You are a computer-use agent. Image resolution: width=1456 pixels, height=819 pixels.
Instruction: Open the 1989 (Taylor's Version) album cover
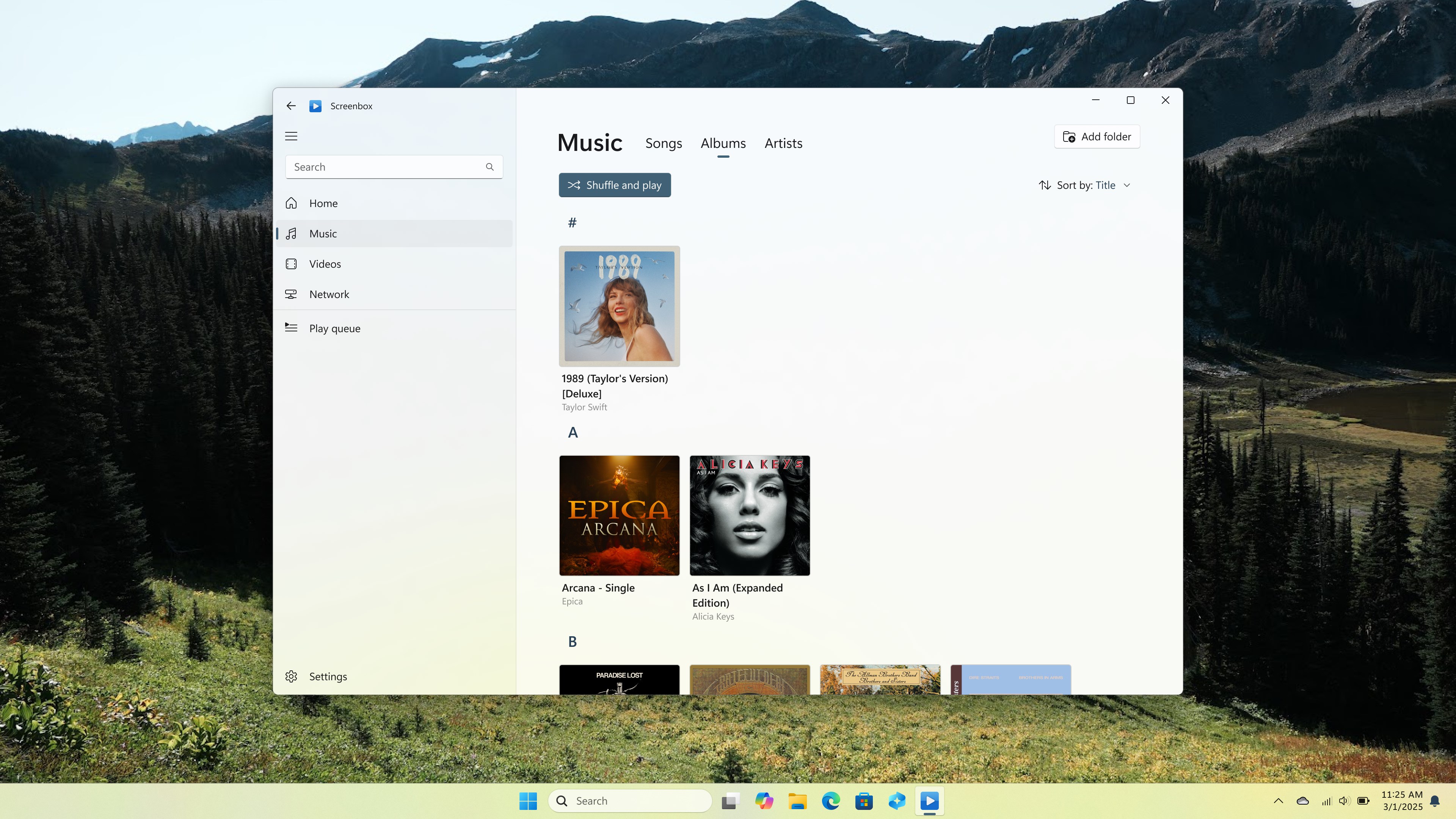coord(619,306)
